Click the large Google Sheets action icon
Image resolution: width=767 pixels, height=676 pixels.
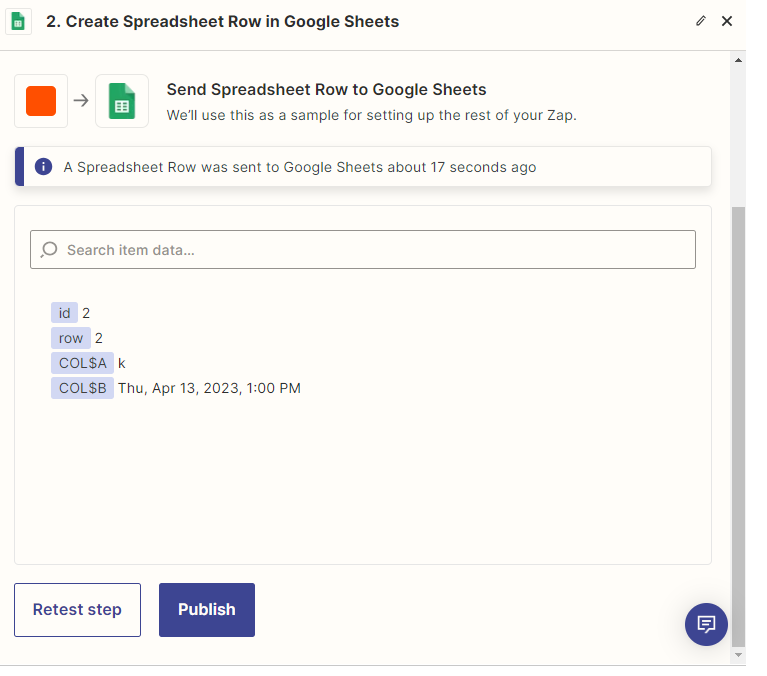[x=122, y=101]
